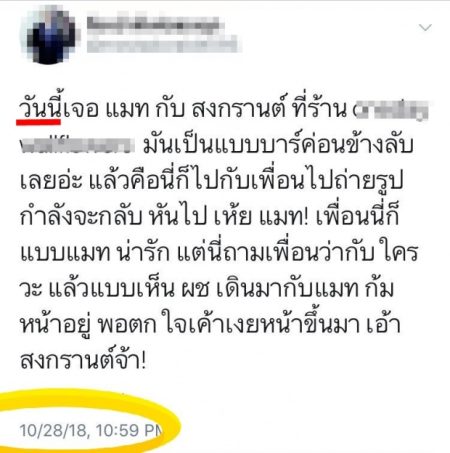This screenshot has width=450, height=453.
Task: Select สงกรานต์ in the first line
Action: pyautogui.click(x=238, y=108)
